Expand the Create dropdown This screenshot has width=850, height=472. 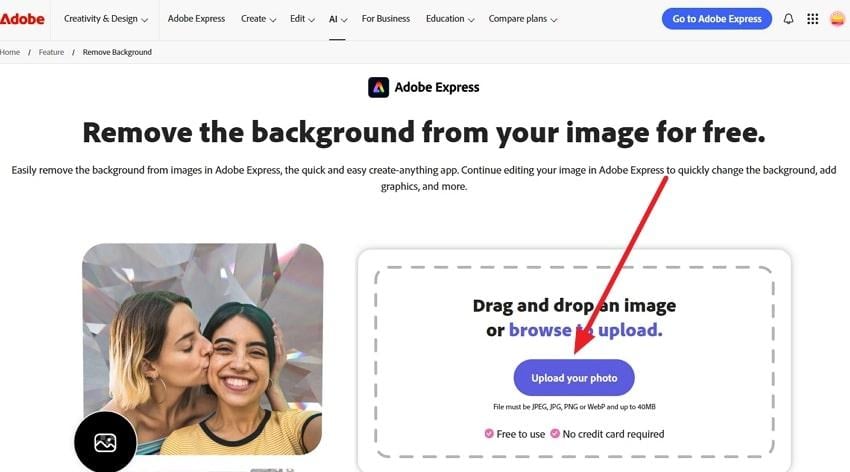point(259,19)
